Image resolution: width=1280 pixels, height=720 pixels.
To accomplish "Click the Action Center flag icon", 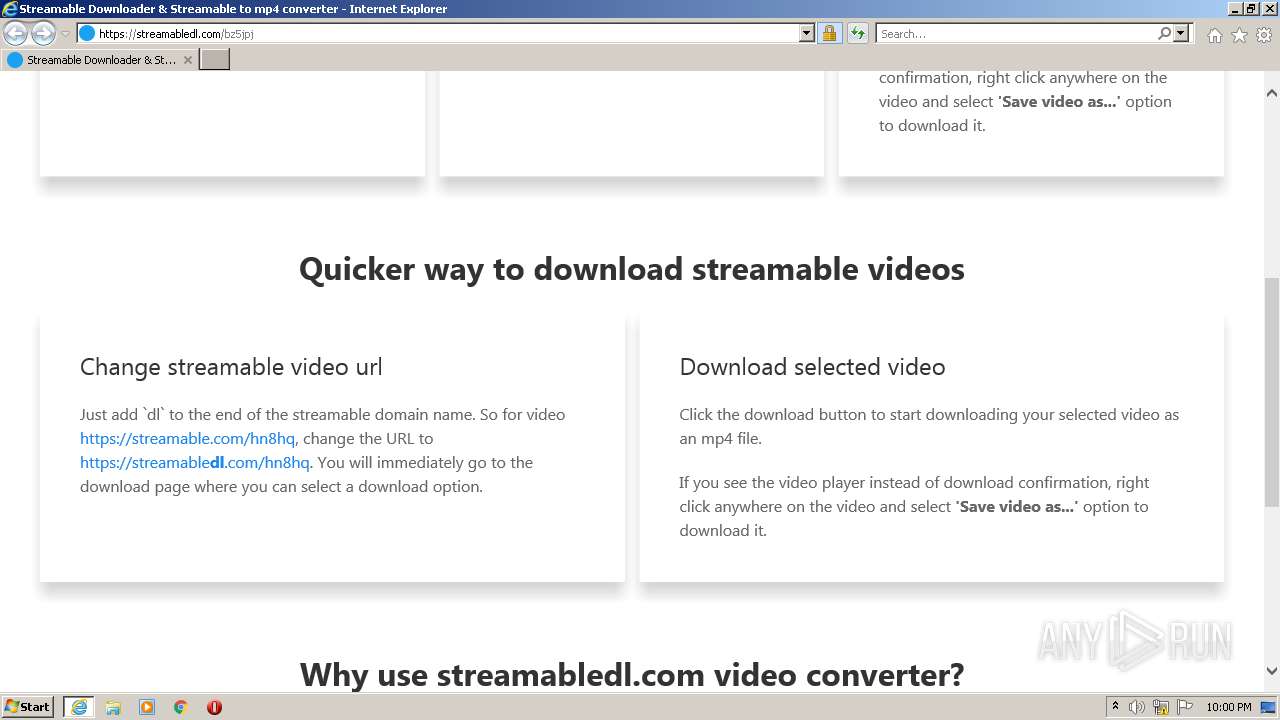I will [x=1185, y=707].
